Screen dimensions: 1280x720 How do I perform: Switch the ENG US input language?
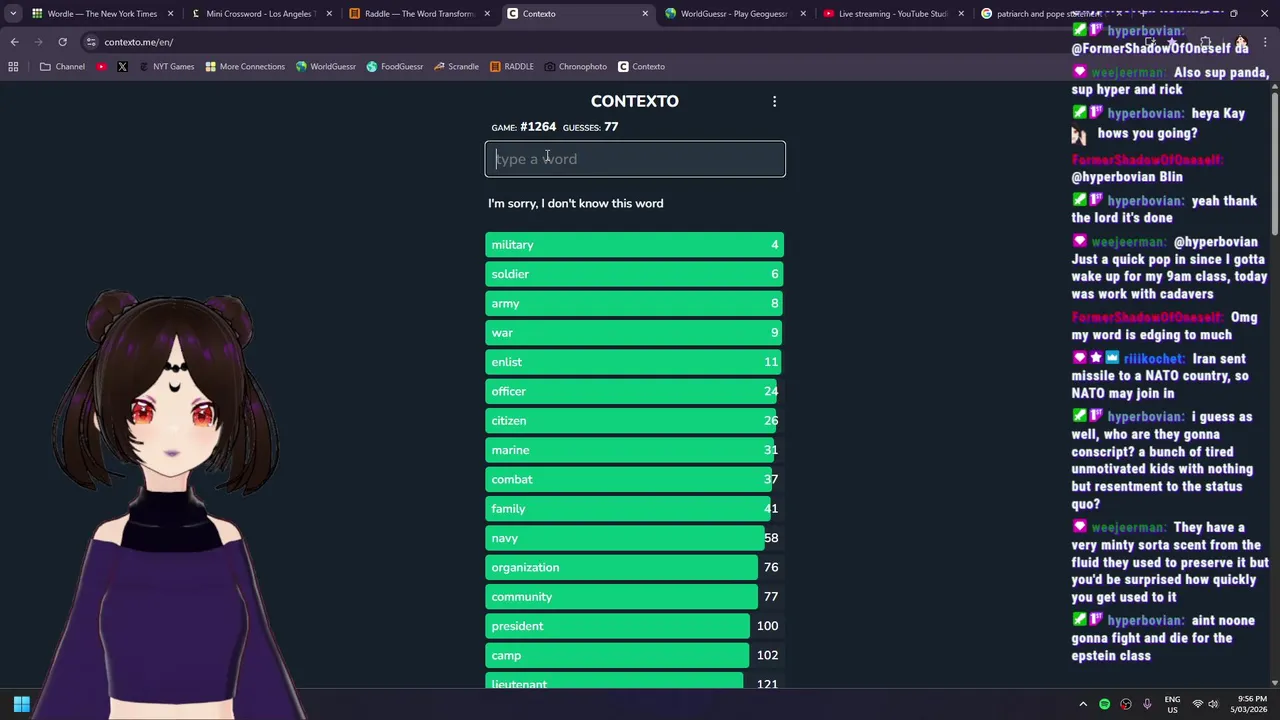tap(1173, 704)
